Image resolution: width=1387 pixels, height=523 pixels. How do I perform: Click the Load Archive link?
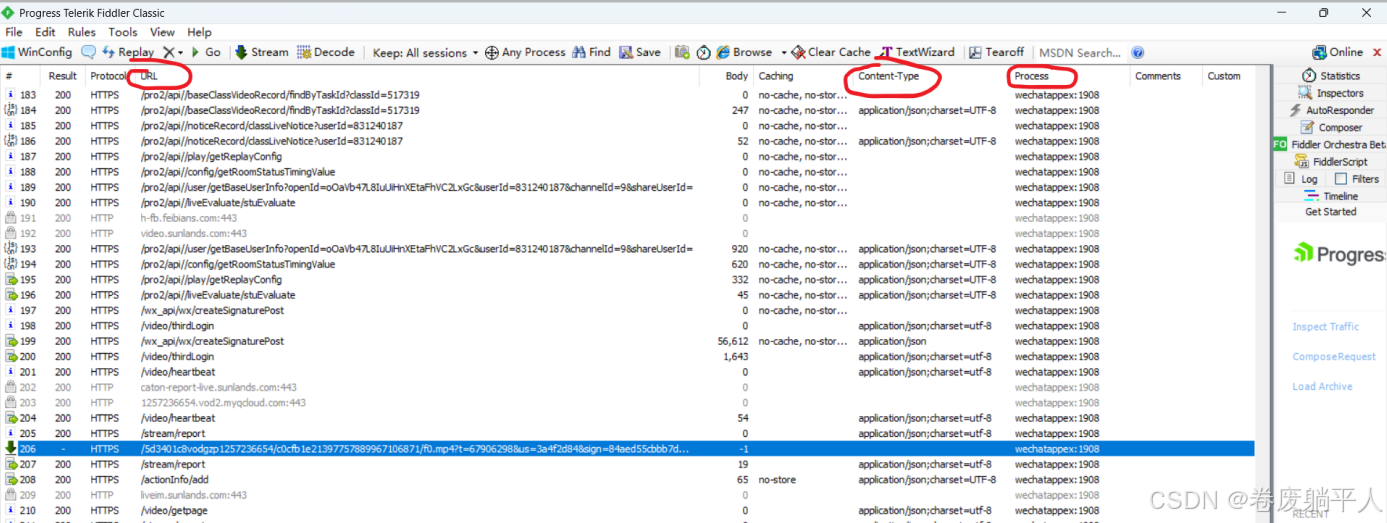(1322, 386)
